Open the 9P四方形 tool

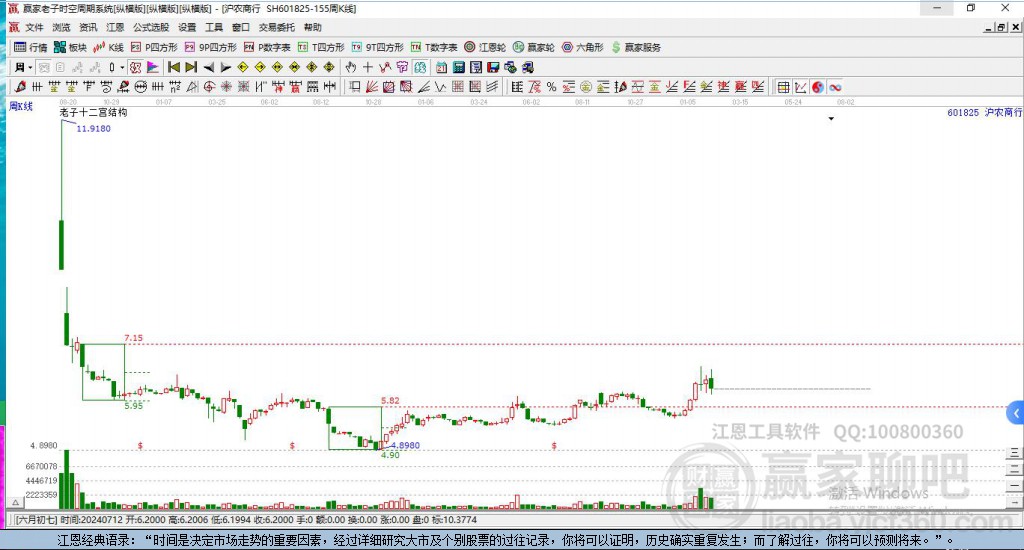[x=211, y=47]
